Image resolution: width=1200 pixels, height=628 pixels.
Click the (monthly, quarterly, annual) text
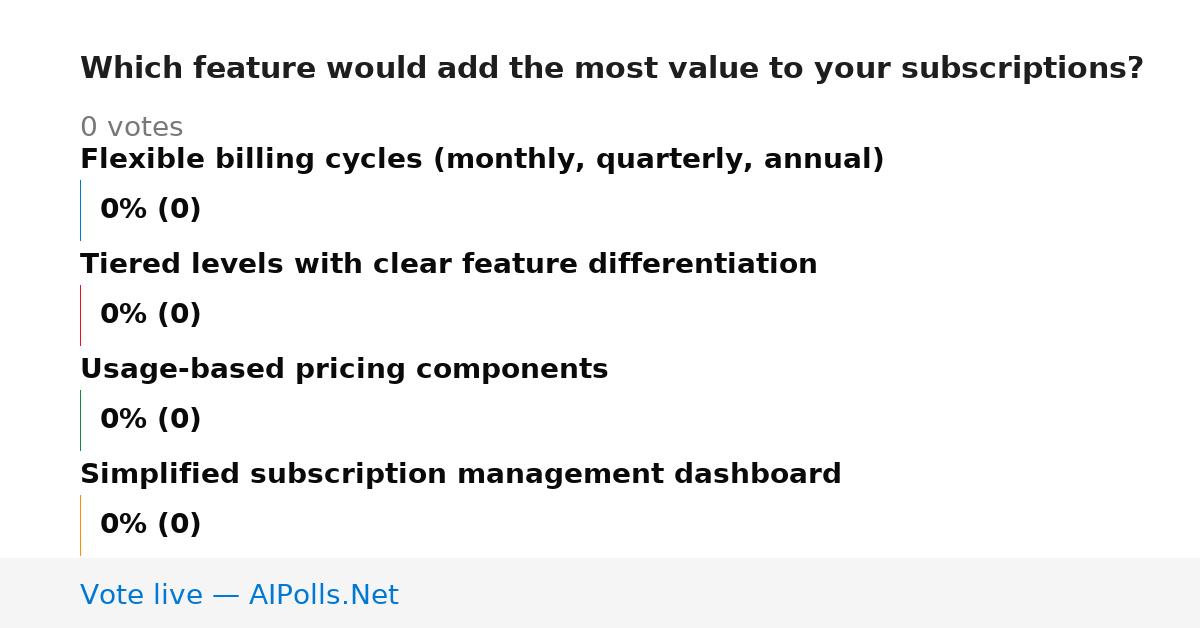click(658, 160)
